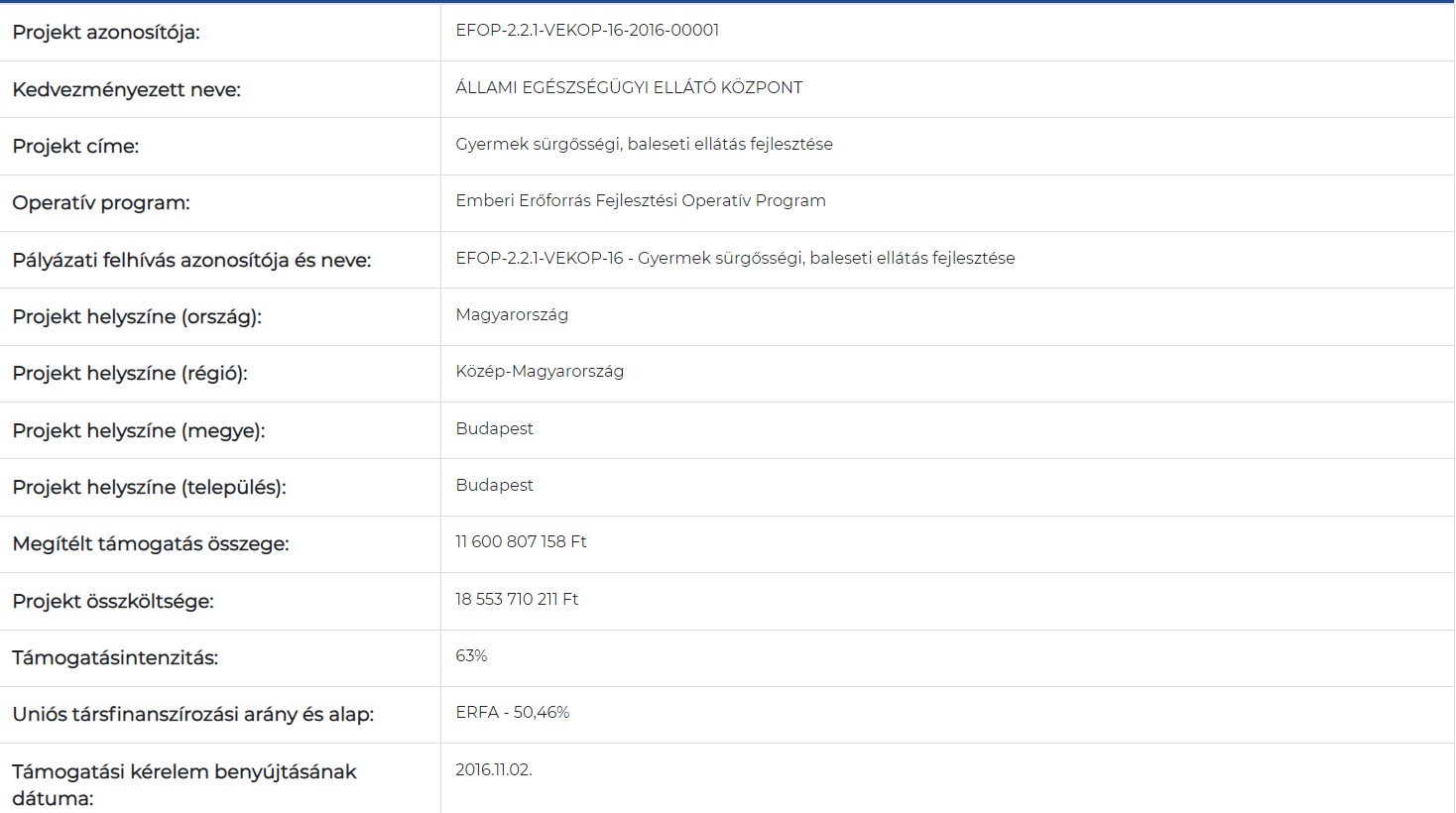Screen dimensions: 1456x813
Task: Click the 'Pályázati felhívás azonosítója és neve' label
Action: click(191, 261)
